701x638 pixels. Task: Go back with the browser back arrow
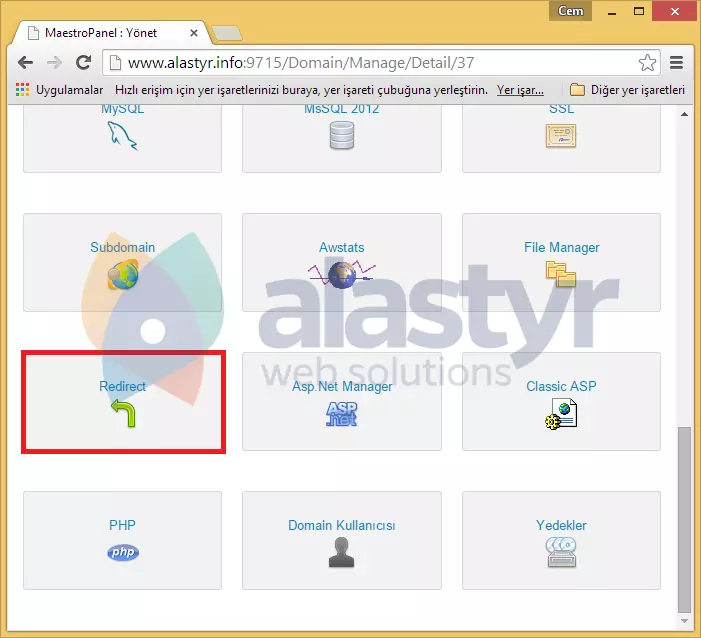25,63
